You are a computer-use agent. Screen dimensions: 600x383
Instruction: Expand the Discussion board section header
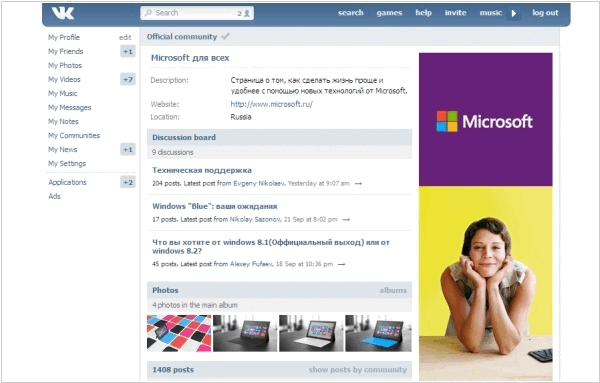[x=279, y=137]
